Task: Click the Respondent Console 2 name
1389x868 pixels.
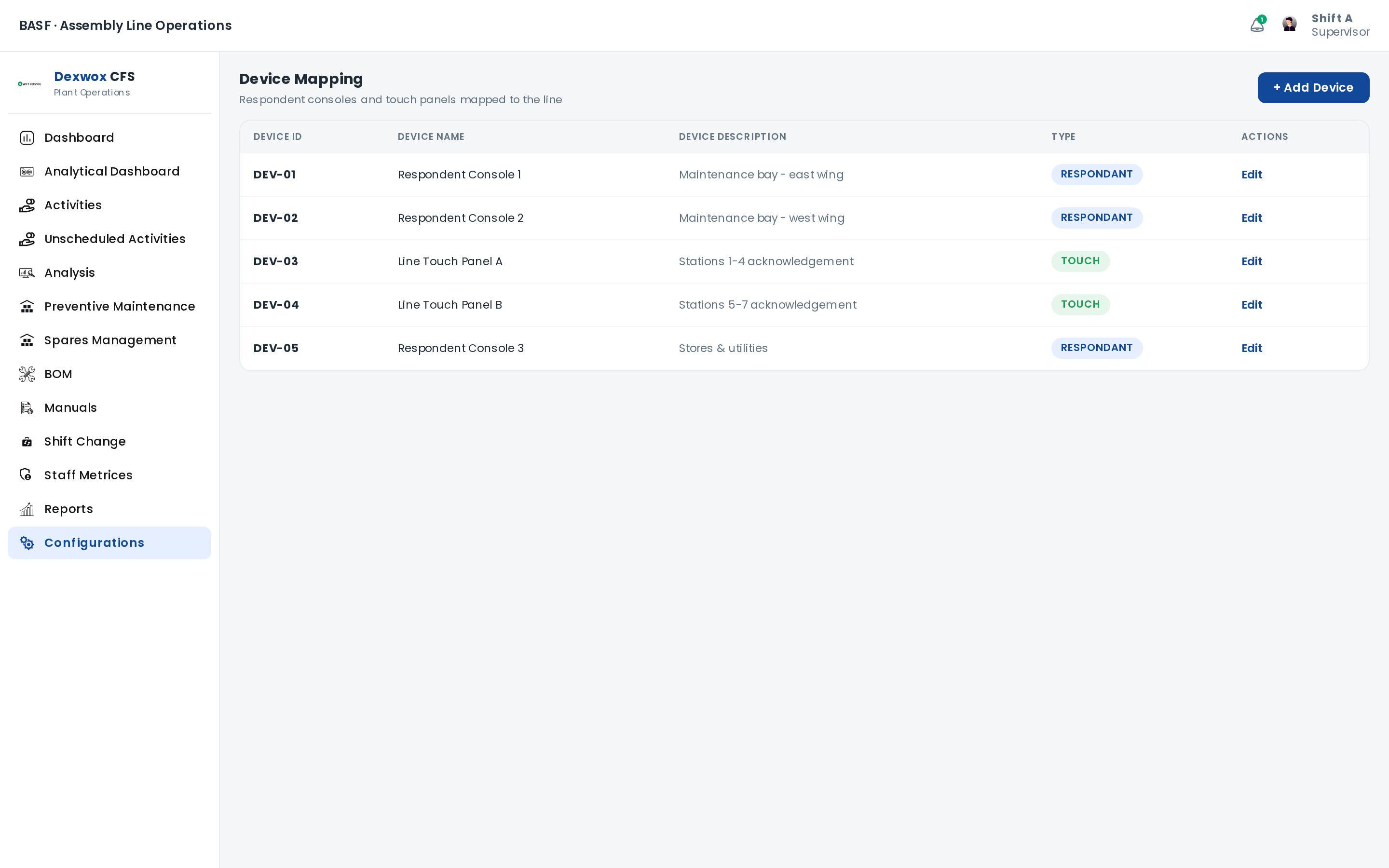Action: point(460,218)
